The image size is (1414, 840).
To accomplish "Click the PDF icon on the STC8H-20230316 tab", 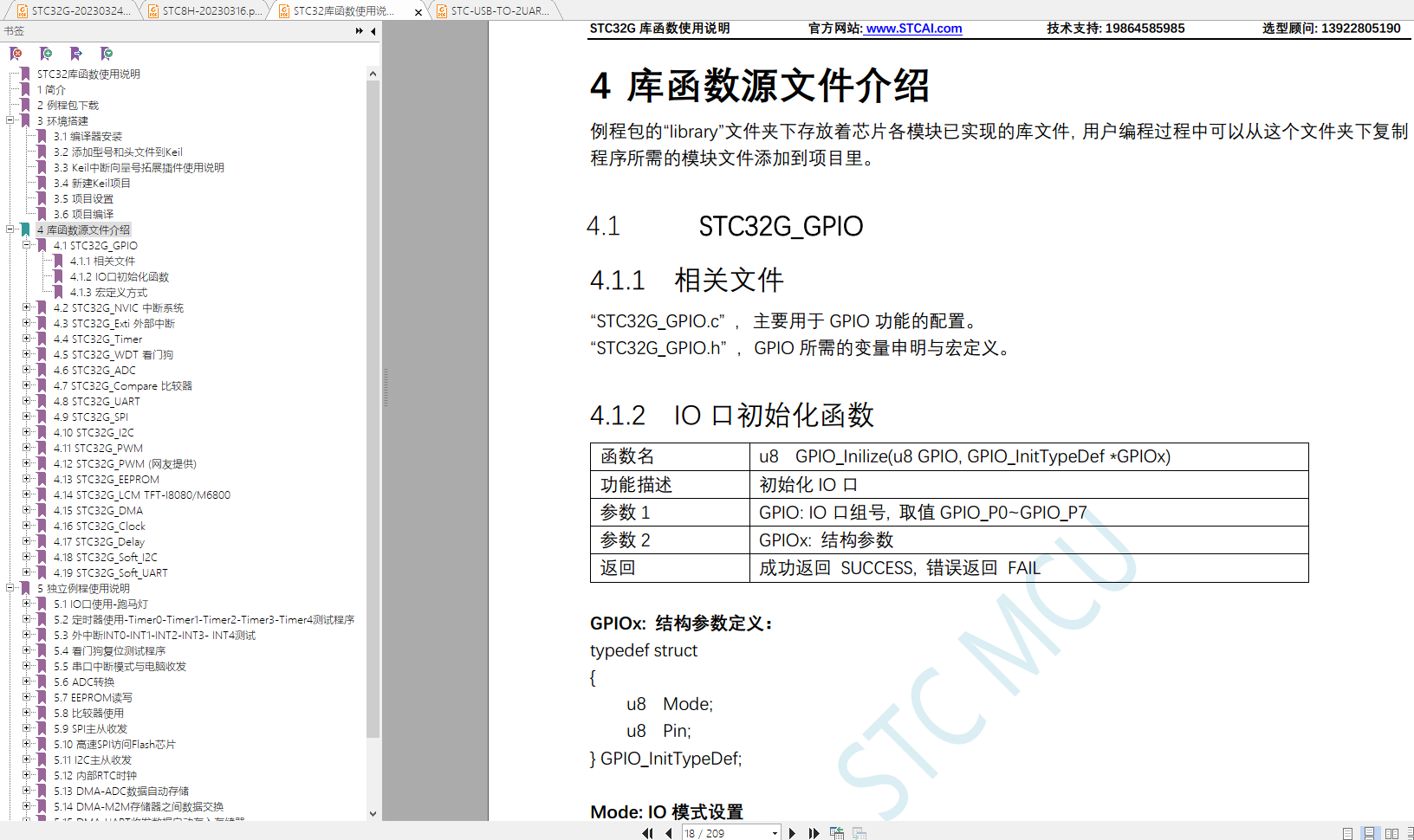I will 153,11.
